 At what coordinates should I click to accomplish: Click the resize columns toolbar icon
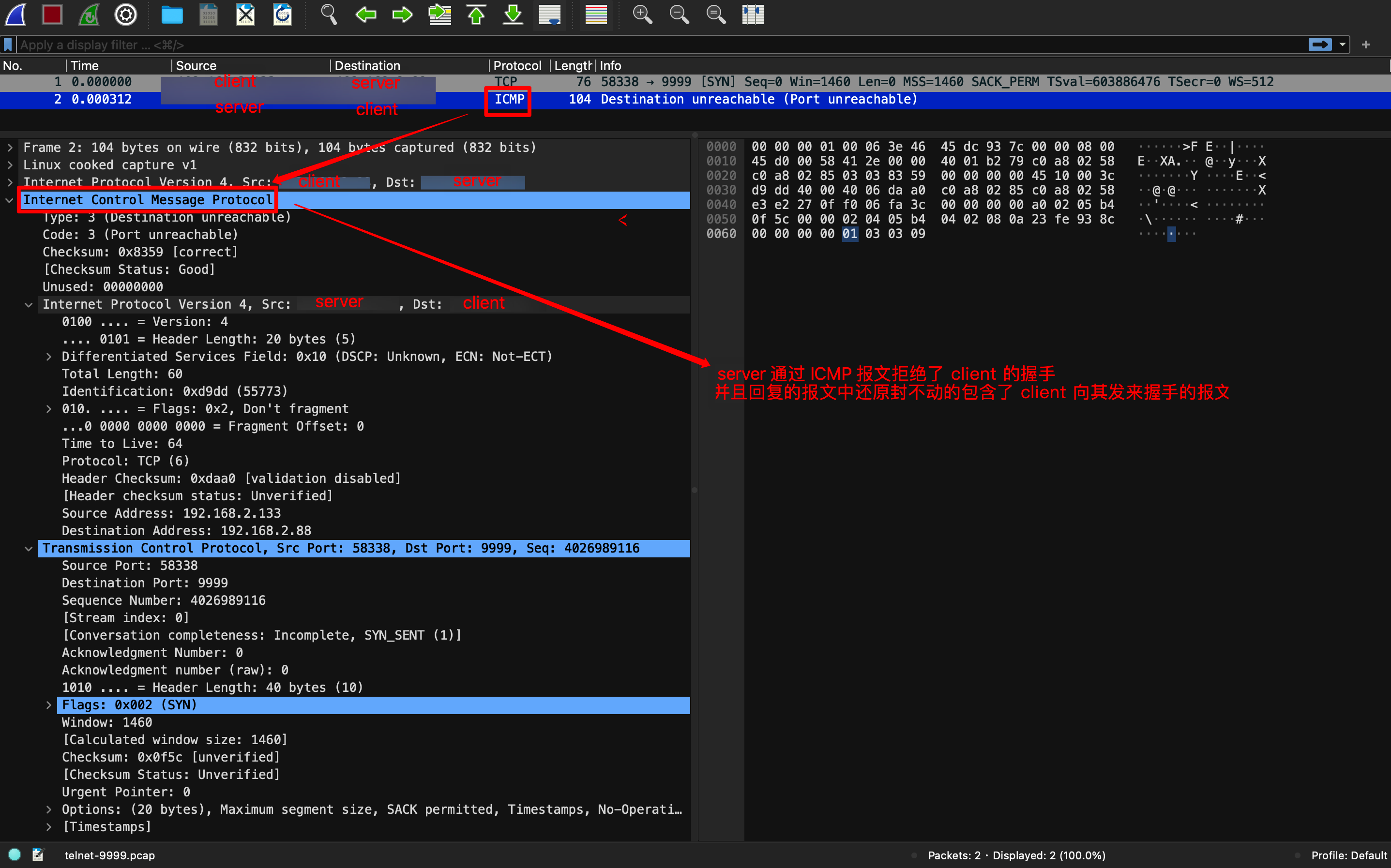pyautogui.click(x=752, y=15)
